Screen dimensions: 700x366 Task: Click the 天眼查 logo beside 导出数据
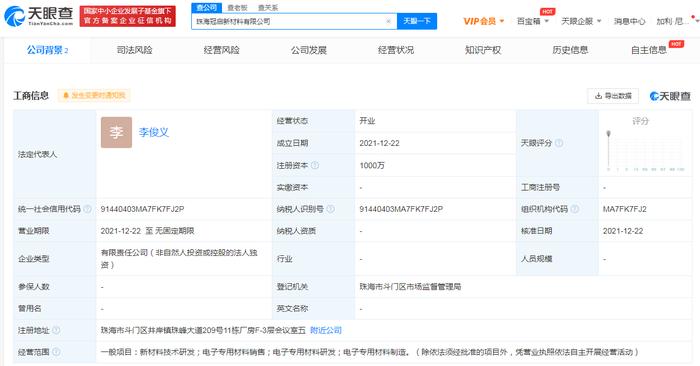(670, 96)
